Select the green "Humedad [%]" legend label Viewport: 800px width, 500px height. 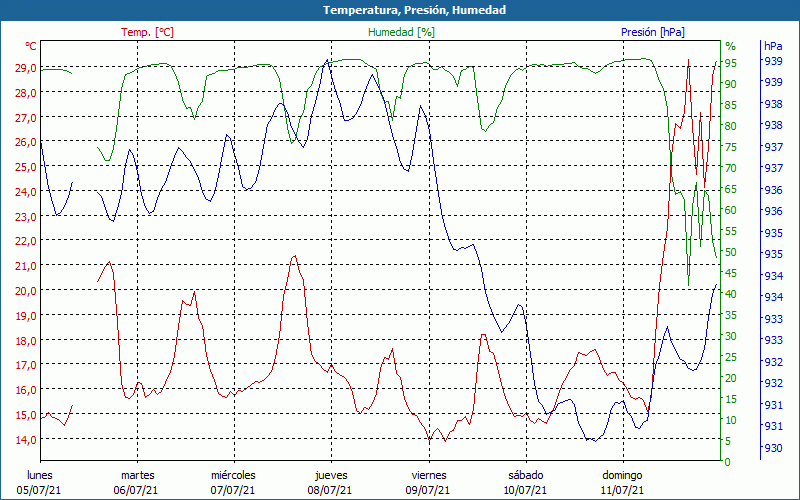click(401, 32)
